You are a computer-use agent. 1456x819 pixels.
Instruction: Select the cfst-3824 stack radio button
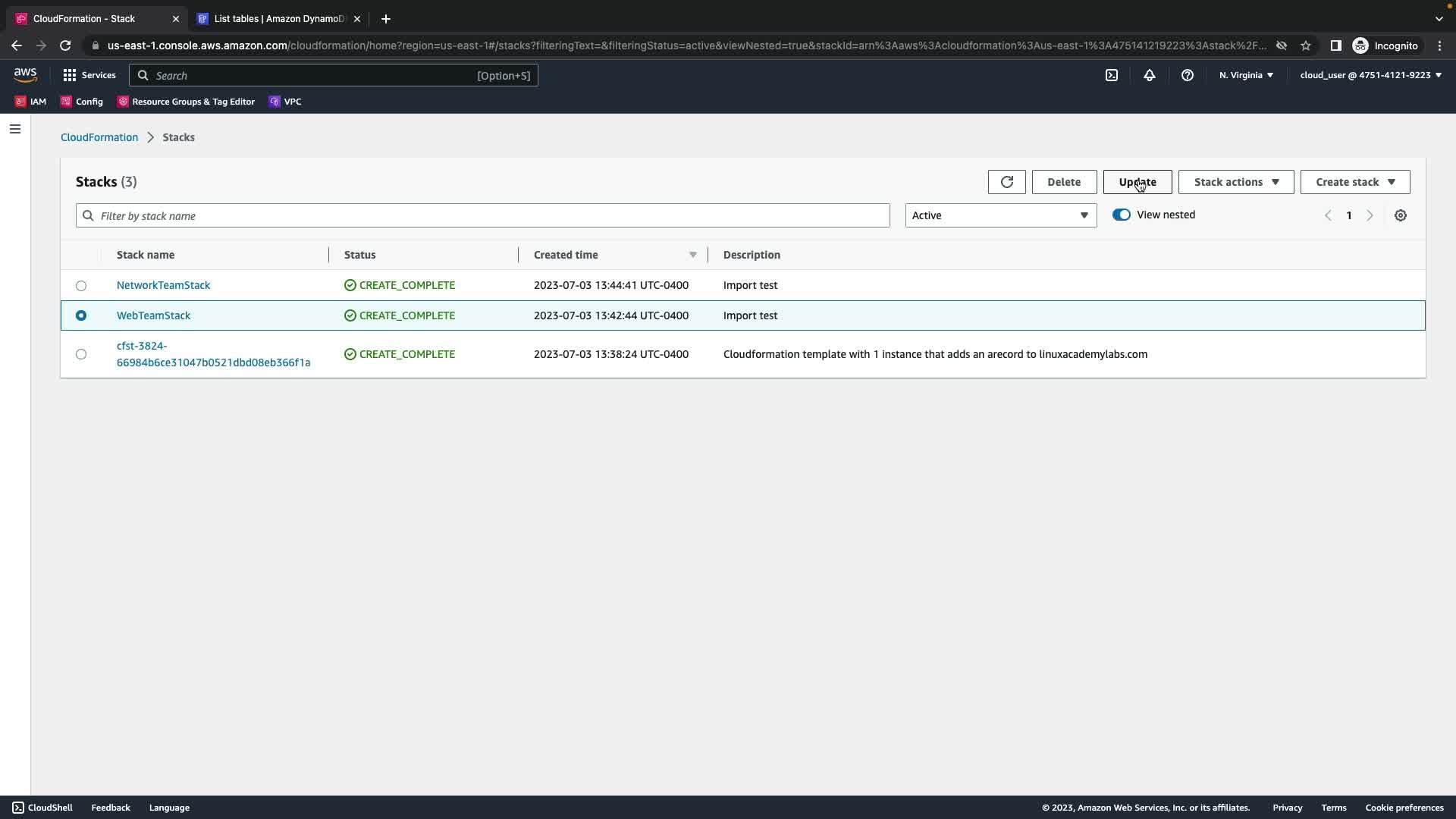81,354
